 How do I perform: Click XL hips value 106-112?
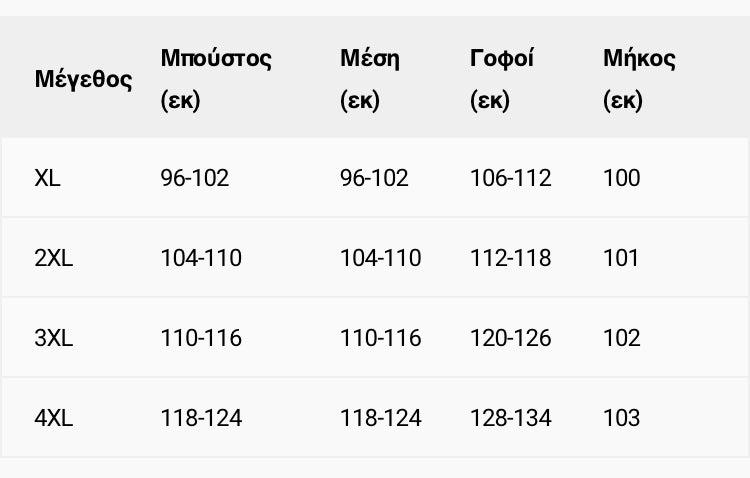tap(510, 178)
